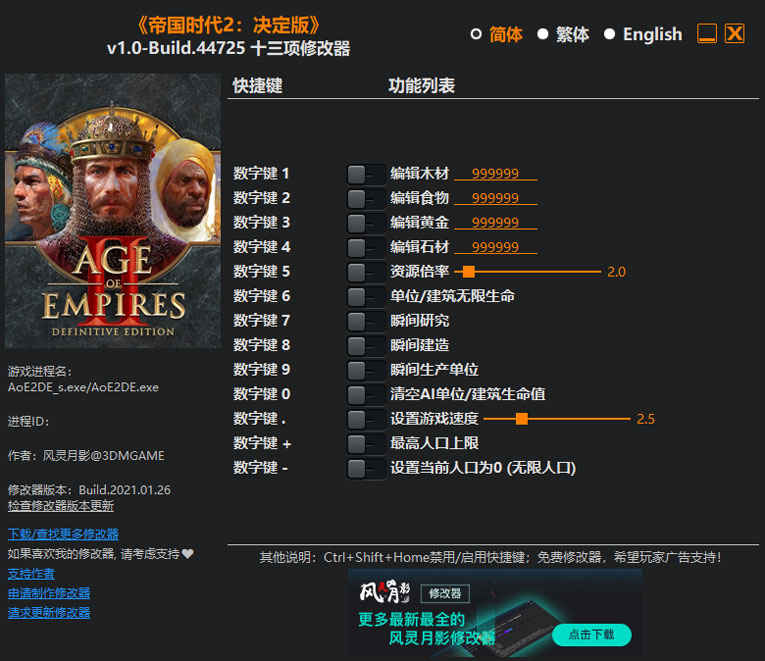This screenshot has height=661, width=765.
Task: Toggle the 编辑石材 (edit stone) switch
Action: [365, 247]
